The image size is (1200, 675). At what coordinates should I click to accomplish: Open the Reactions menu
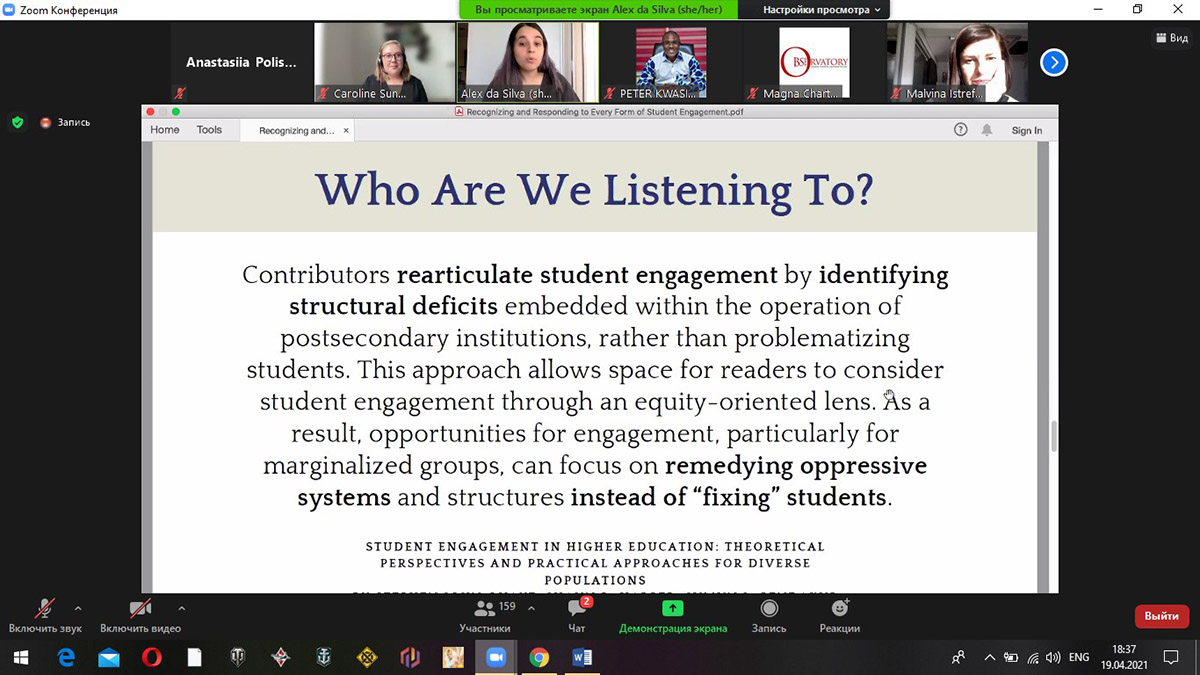(x=840, y=608)
